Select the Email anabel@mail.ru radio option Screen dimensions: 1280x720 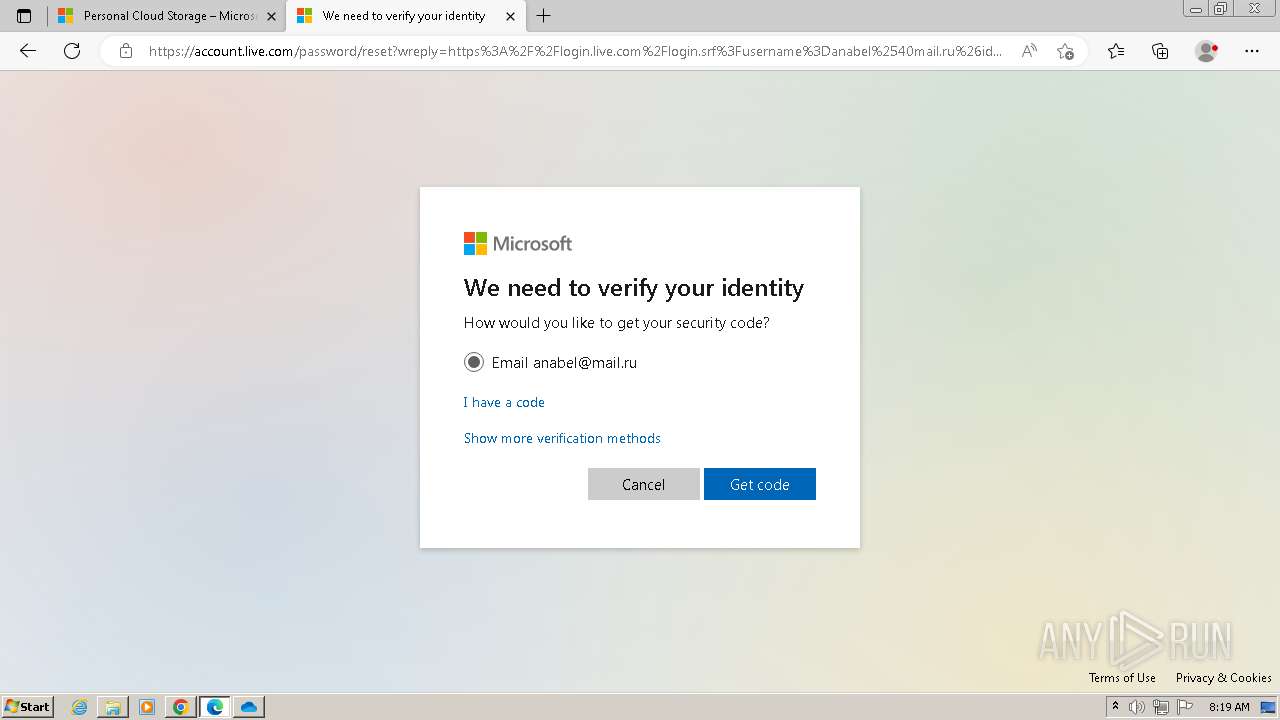click(x=474, y=362)
